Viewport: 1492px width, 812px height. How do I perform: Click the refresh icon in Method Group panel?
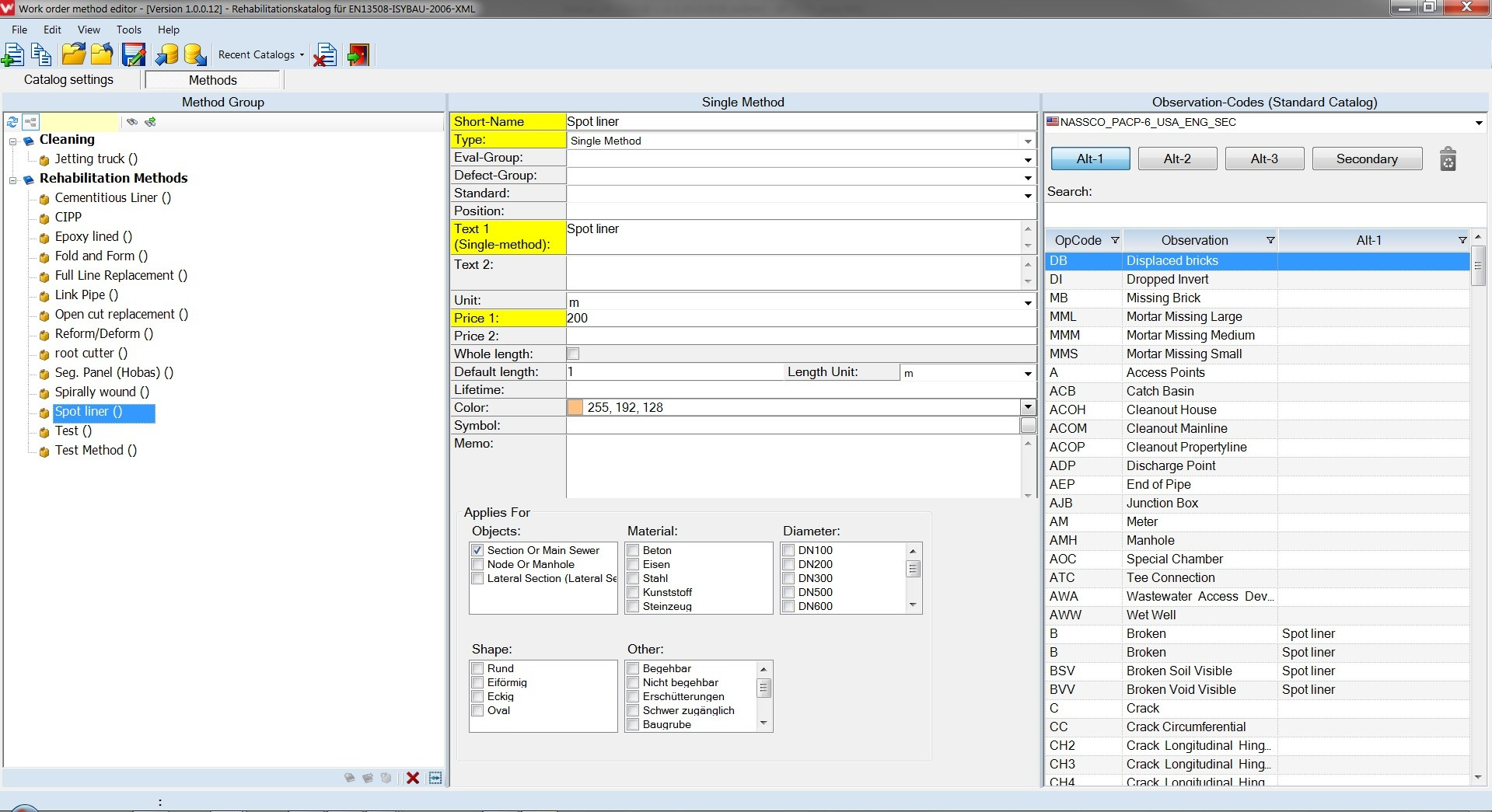pyautogui.click(x=12, y=122)
